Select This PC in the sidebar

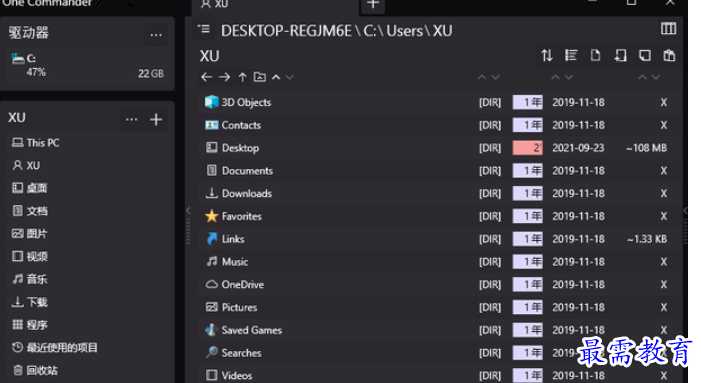click(36, 143)
